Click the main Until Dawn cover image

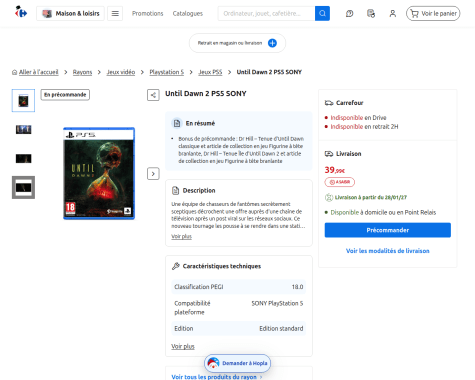tap(99, 173)
